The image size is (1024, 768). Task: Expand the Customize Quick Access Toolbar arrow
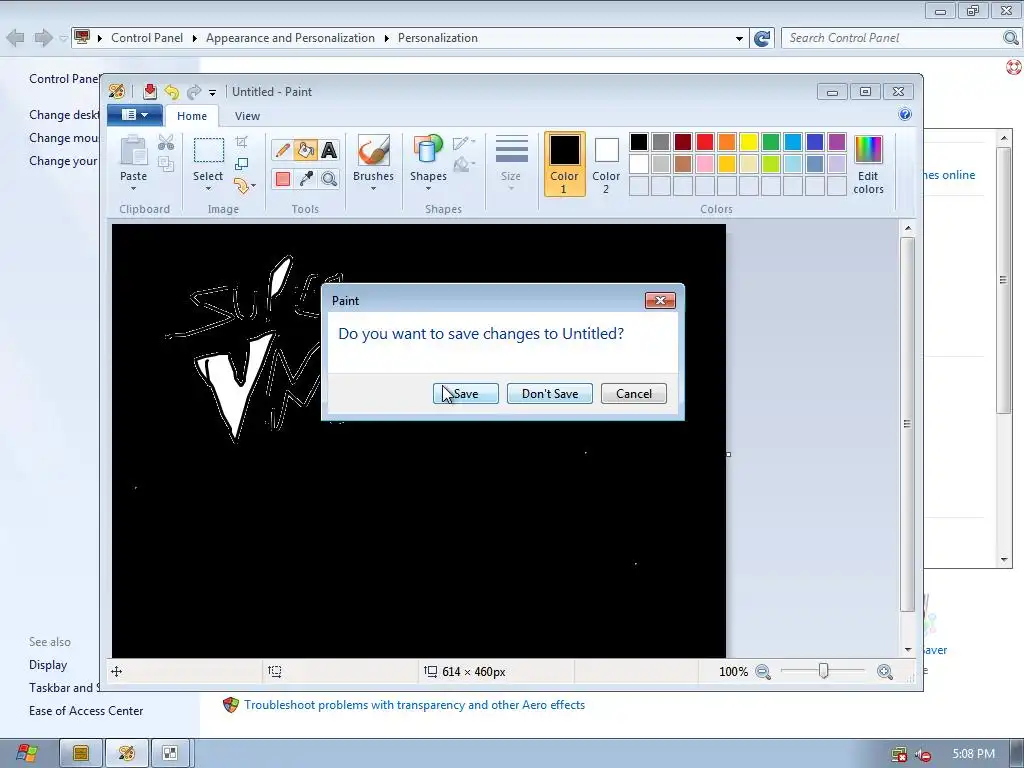(x=212, y=93)
